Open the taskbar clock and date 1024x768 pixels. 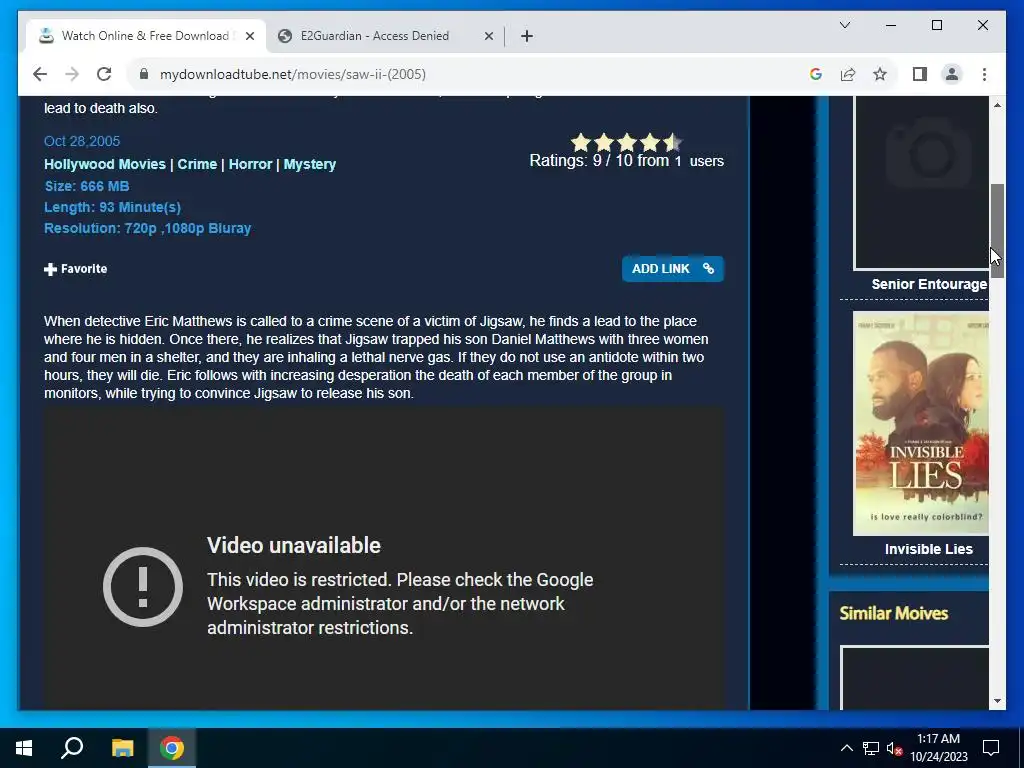938,748
